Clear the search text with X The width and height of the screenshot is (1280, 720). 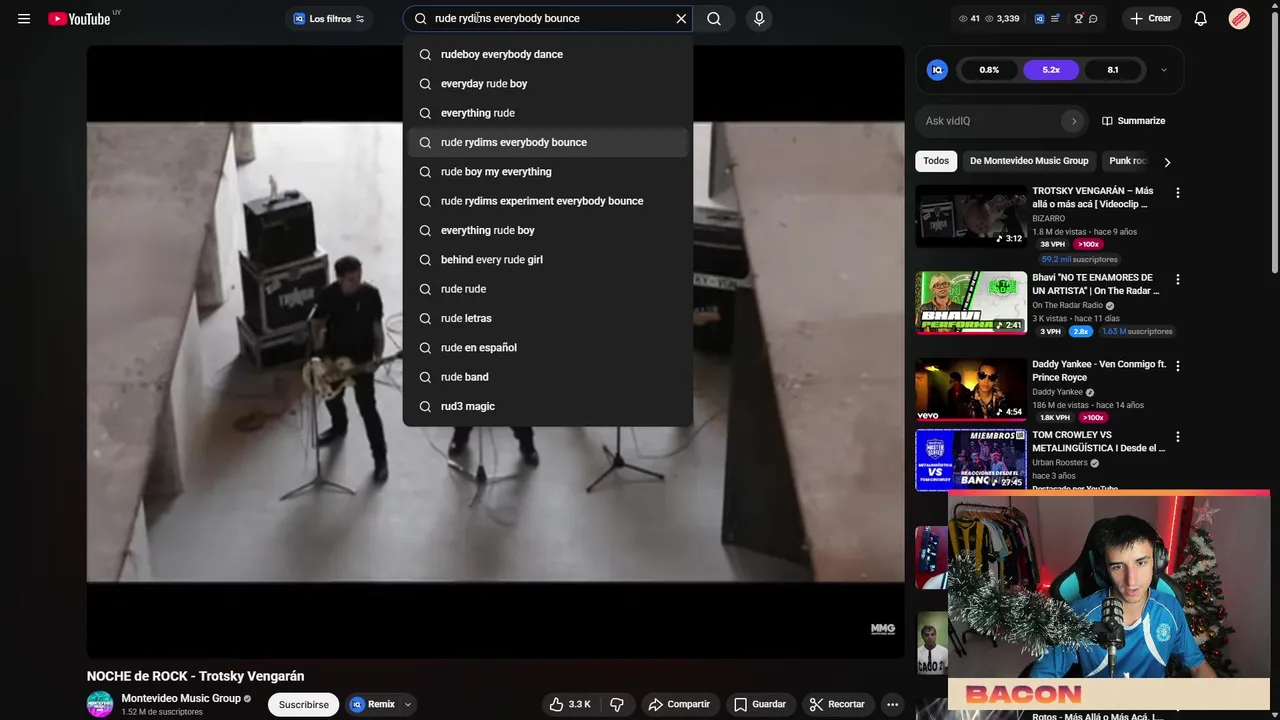681,19
